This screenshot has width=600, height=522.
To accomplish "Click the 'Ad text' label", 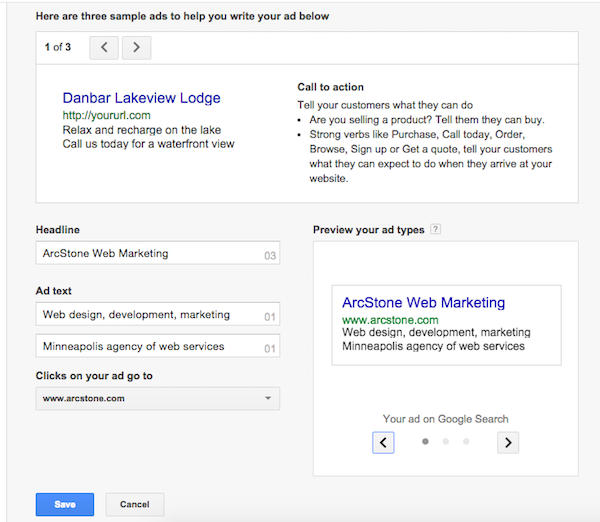I will click(x=54, y=291).
